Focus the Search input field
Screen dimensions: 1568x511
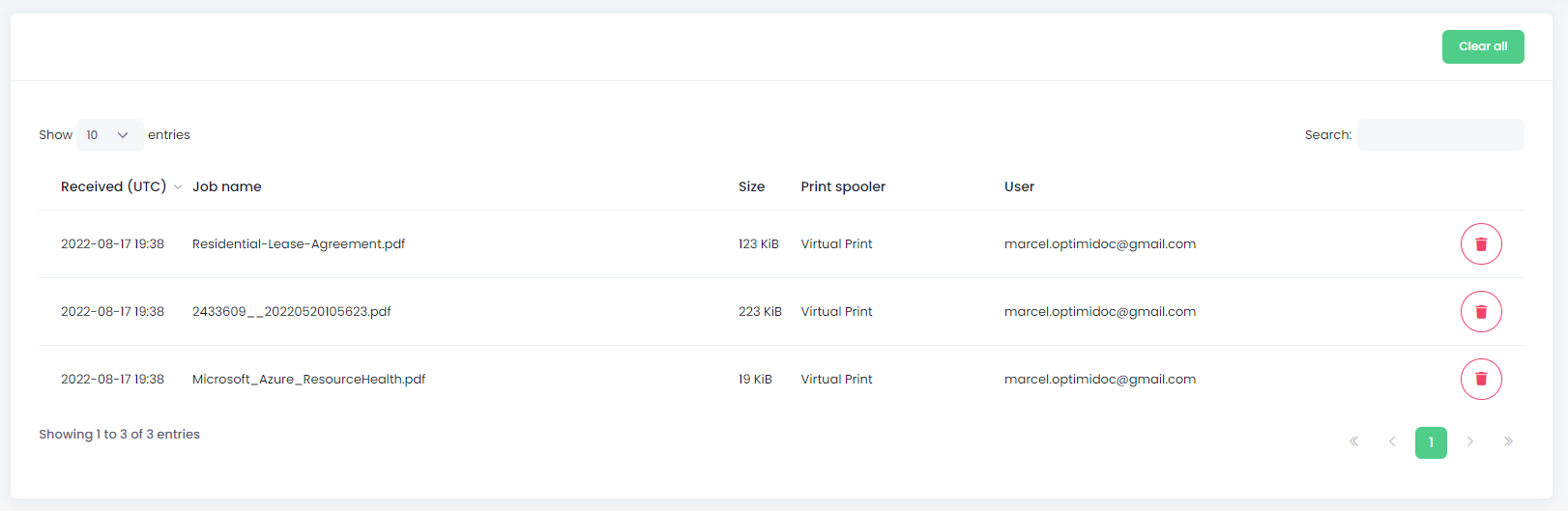pyautogui.click(x=1440, y=135)
